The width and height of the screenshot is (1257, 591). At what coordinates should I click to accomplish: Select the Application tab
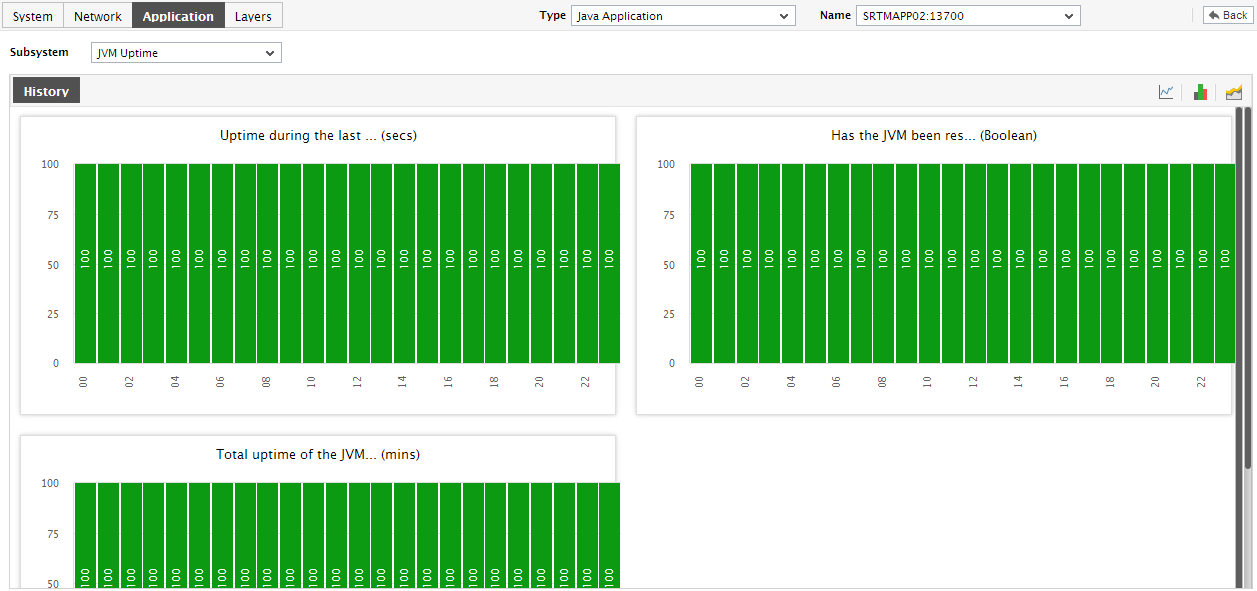coord(178,16)
